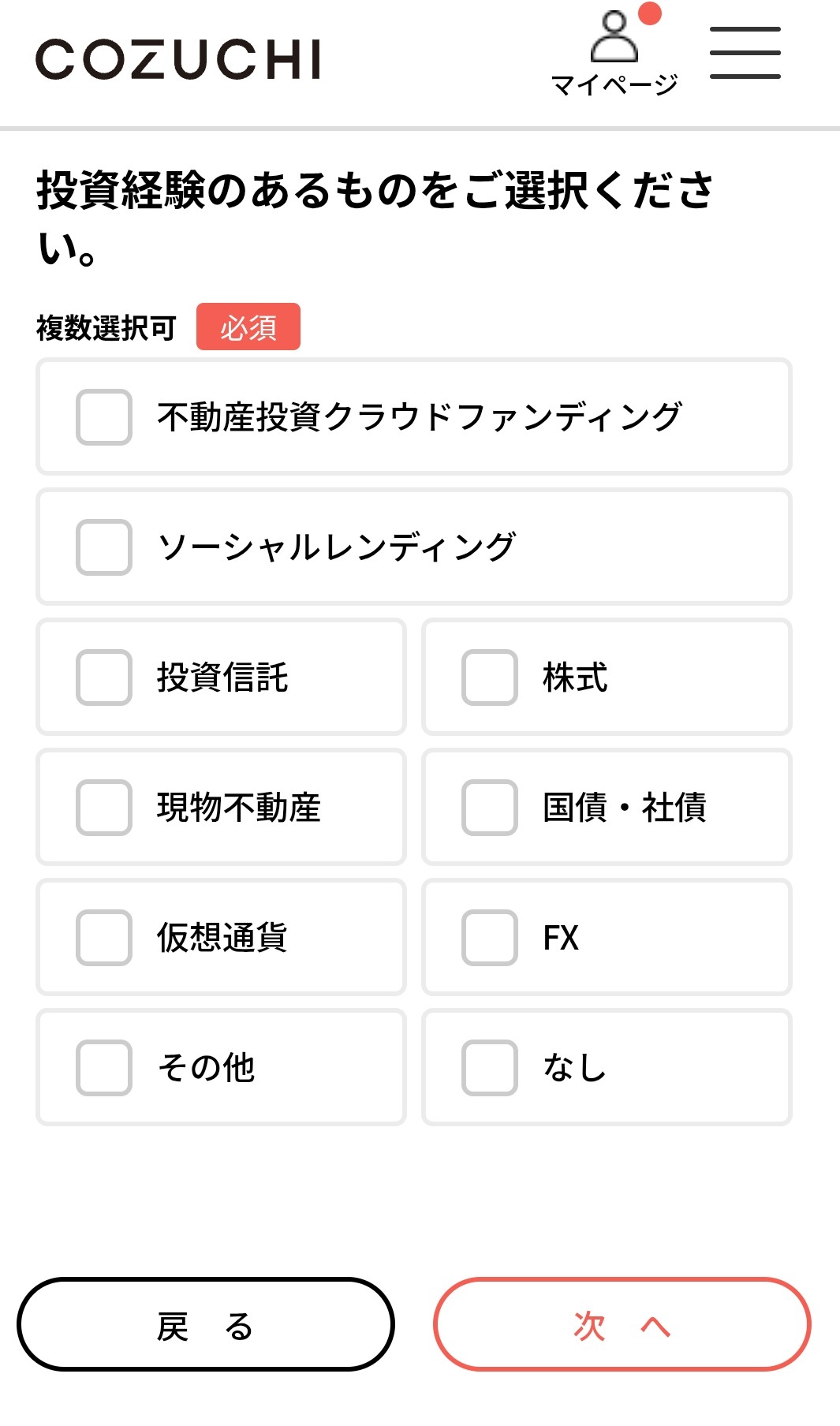
Task: Check the その他 checkbox
Action: 104,1068
